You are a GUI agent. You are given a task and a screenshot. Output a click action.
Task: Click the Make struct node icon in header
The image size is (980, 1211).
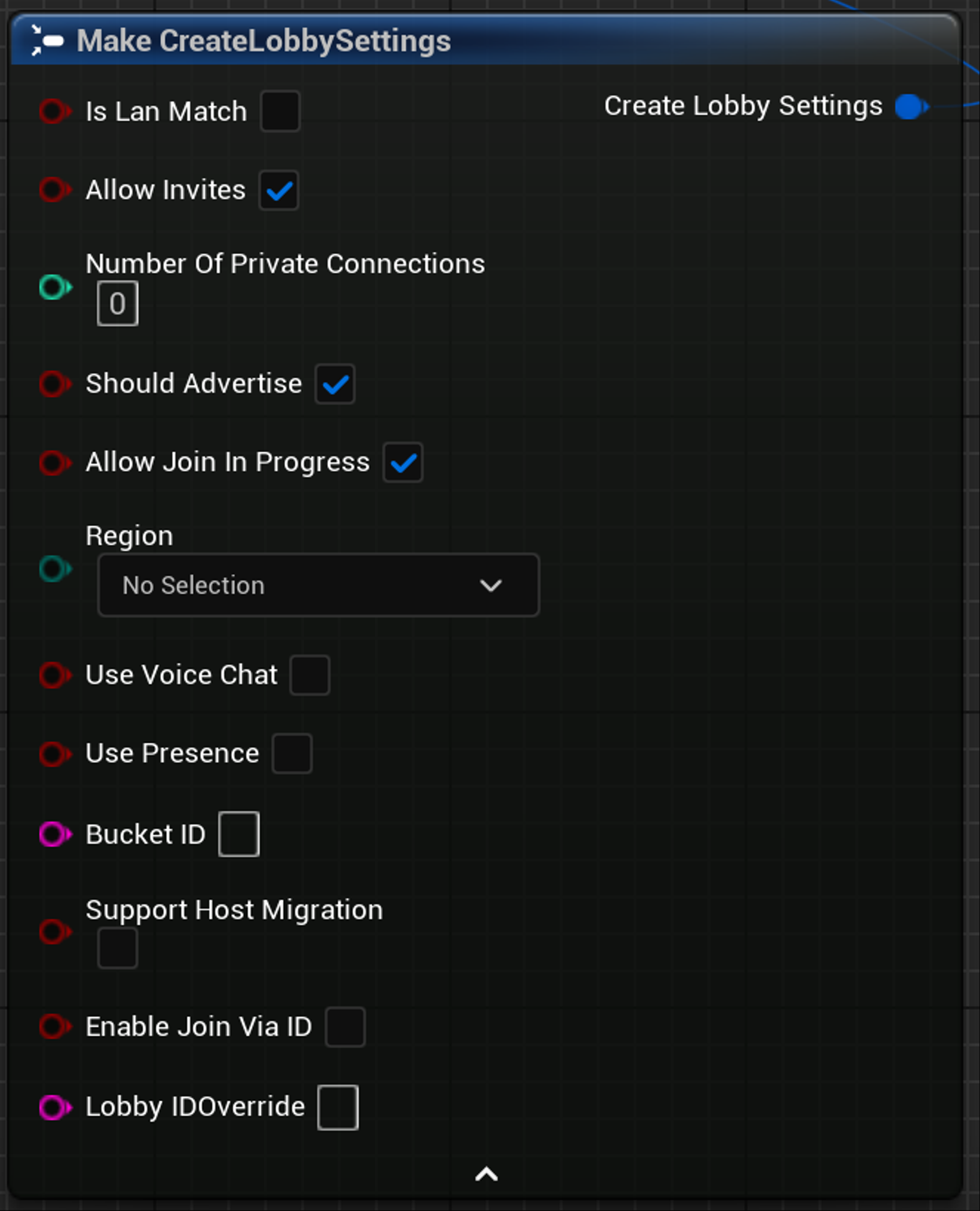pos(47,41)
